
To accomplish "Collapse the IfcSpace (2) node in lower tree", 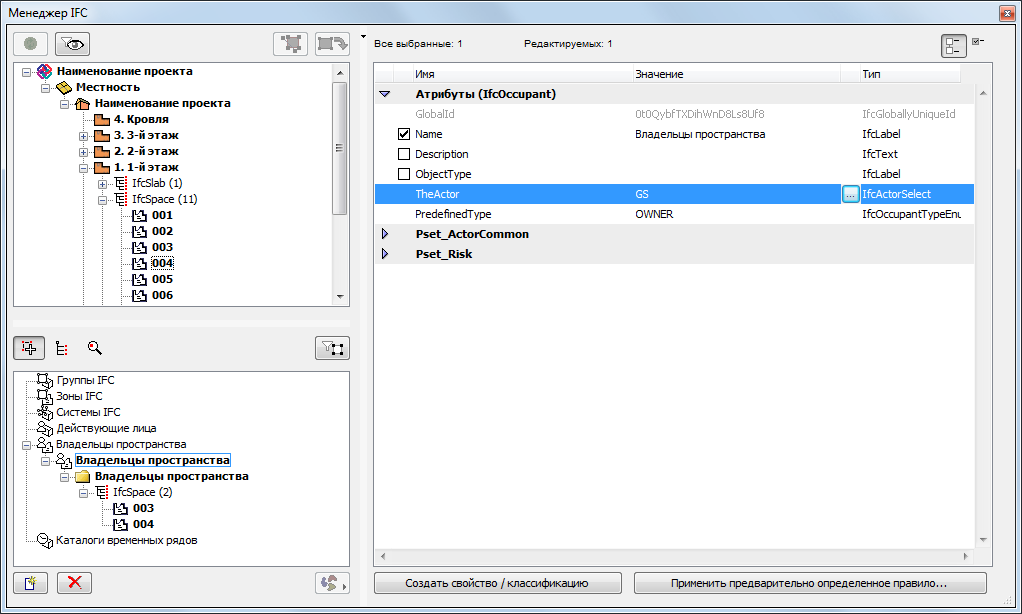I will 83,493.
